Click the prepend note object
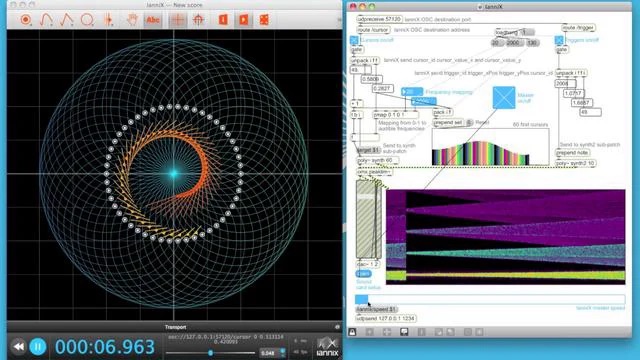The height and width of the screenshot is (360, 640). pyautogui.click(x=572, y=153)
